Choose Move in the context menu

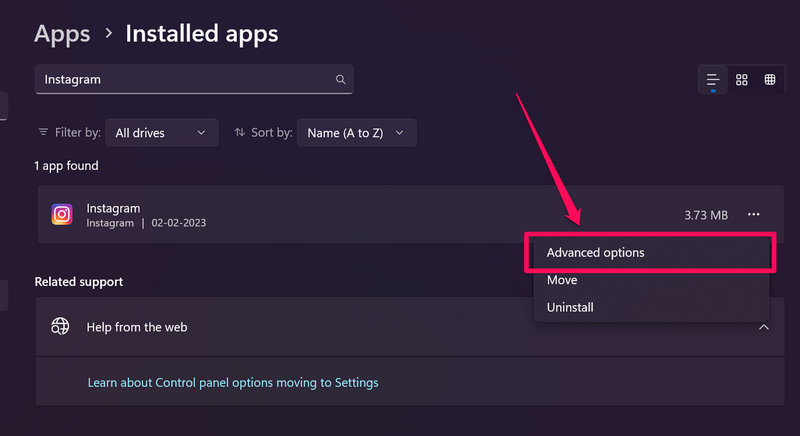(x=562, y=280)
